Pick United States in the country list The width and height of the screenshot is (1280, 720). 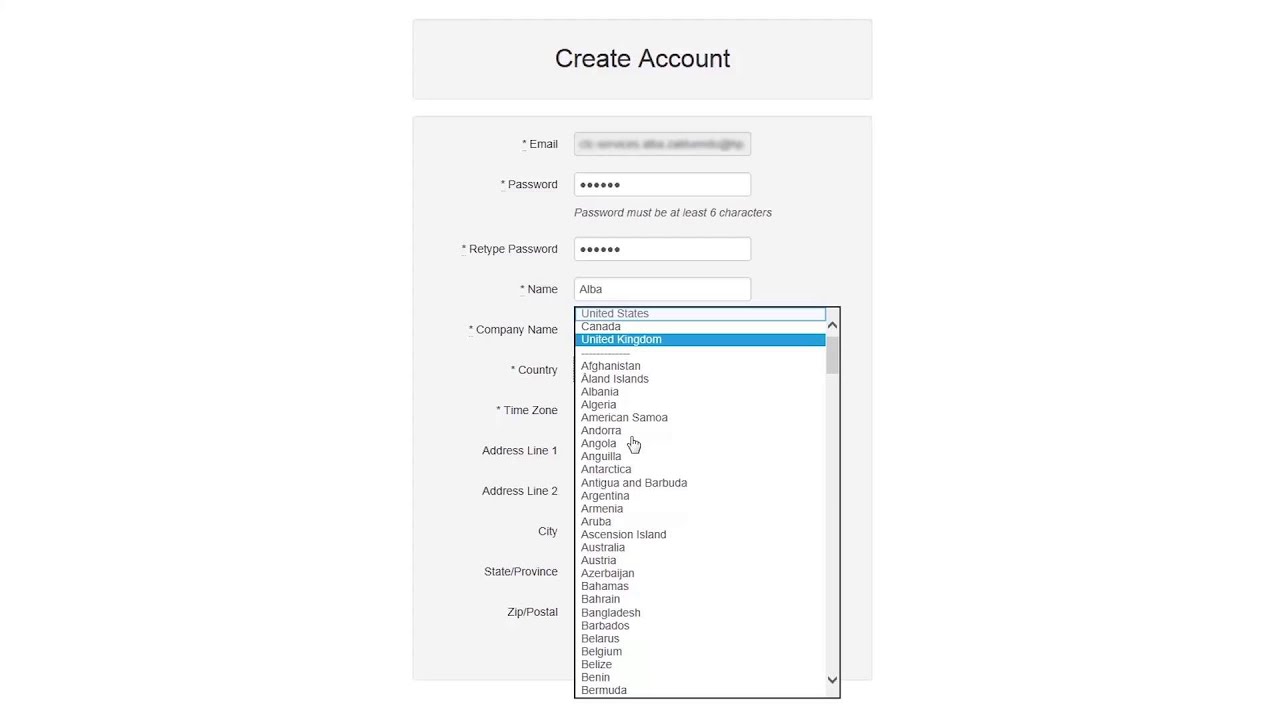(615, 314)
